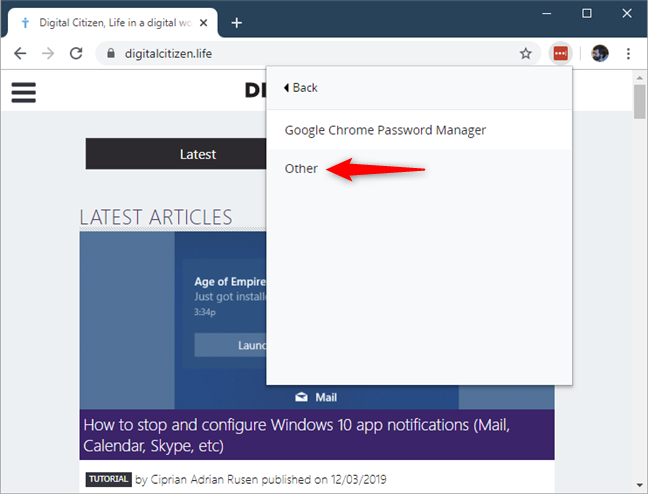Choose Google Chrome Password Manager
Image resolution: width=648 pixels, height=494 pixels.
click(419, 130)
